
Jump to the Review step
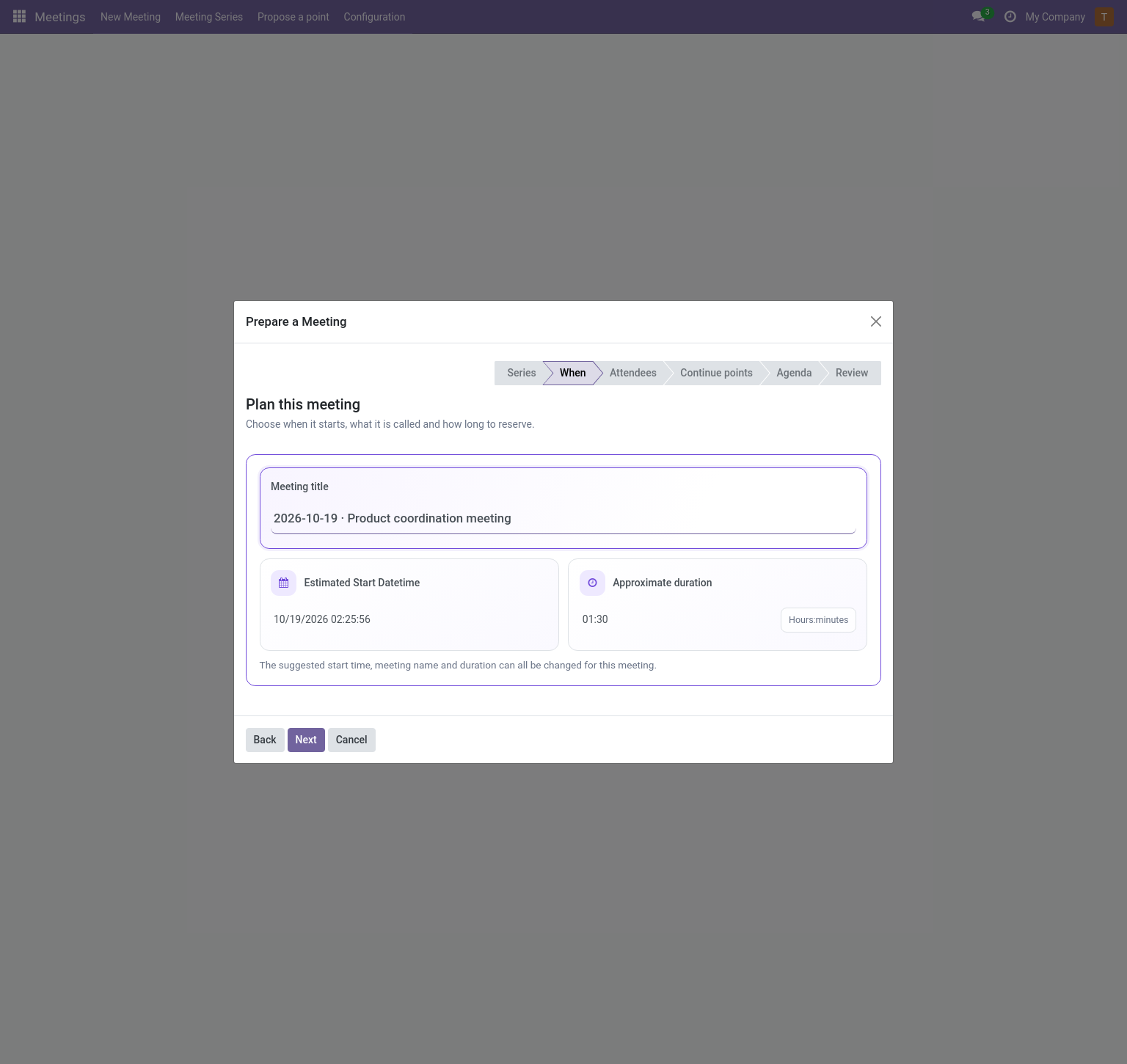[x=851, y=373]
